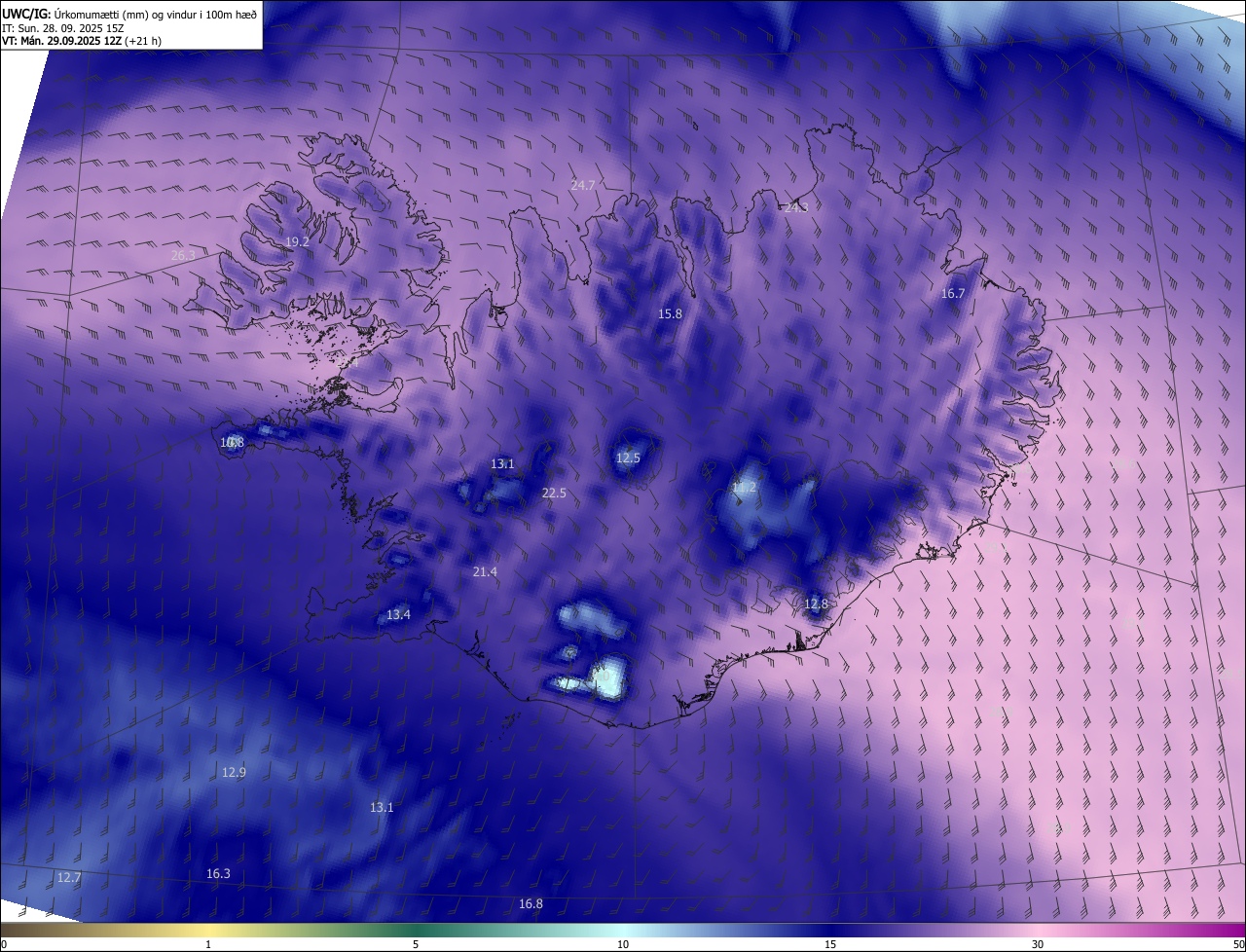Click the 10.8 value on Snæfellsnes tip
The height and width of the screenshot is (952, 1246).
click(x=232, y=442)
